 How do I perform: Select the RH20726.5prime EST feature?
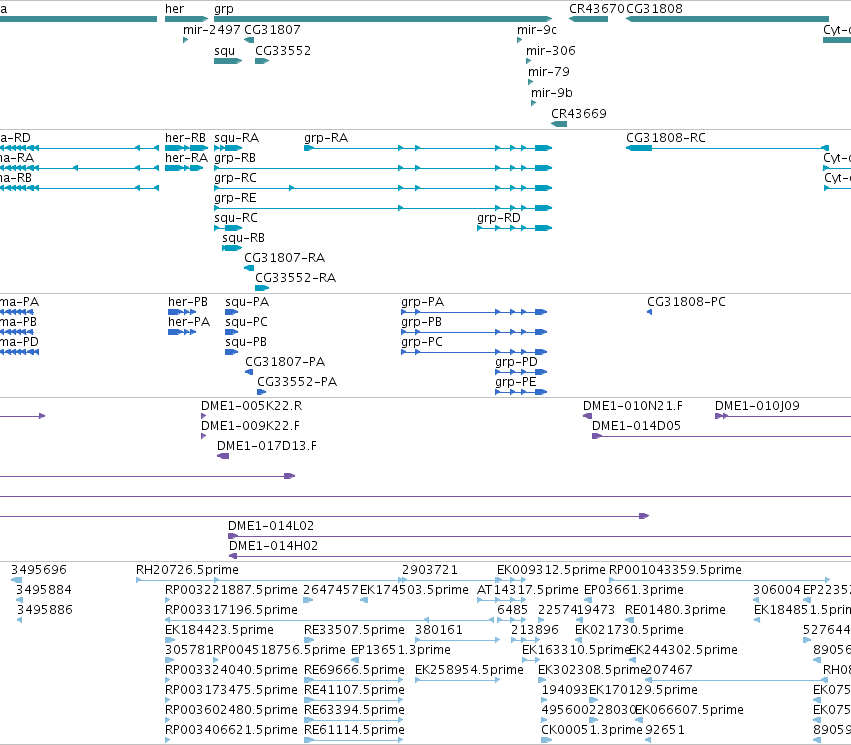tap(270, 580)
